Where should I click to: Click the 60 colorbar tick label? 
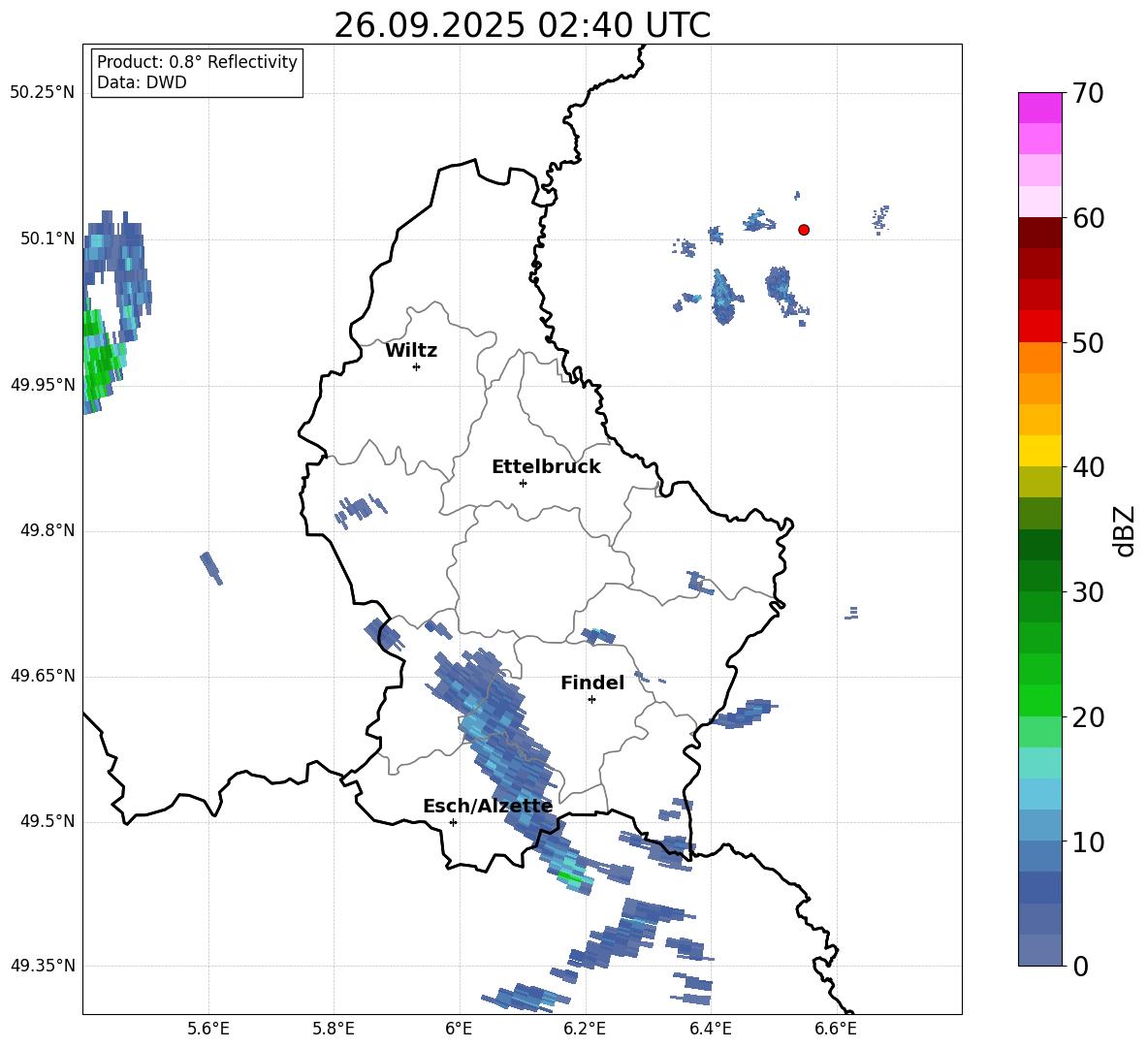click(1088, 218)
